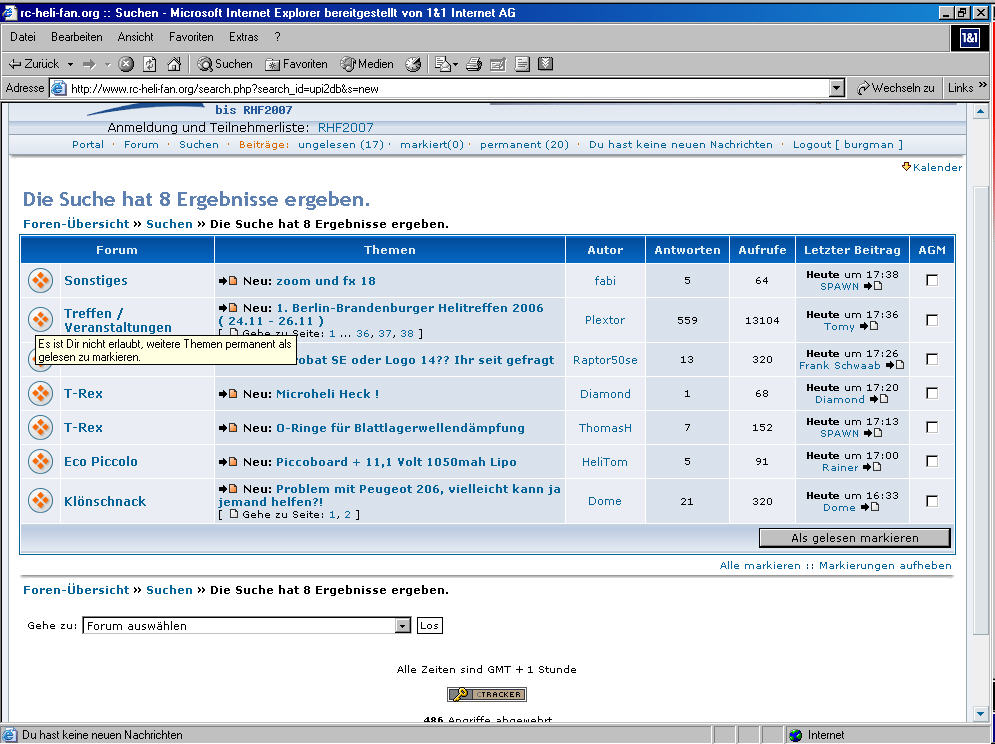995x744 pixels.
Task: Open author Plextor profile link
Action: 605,320
